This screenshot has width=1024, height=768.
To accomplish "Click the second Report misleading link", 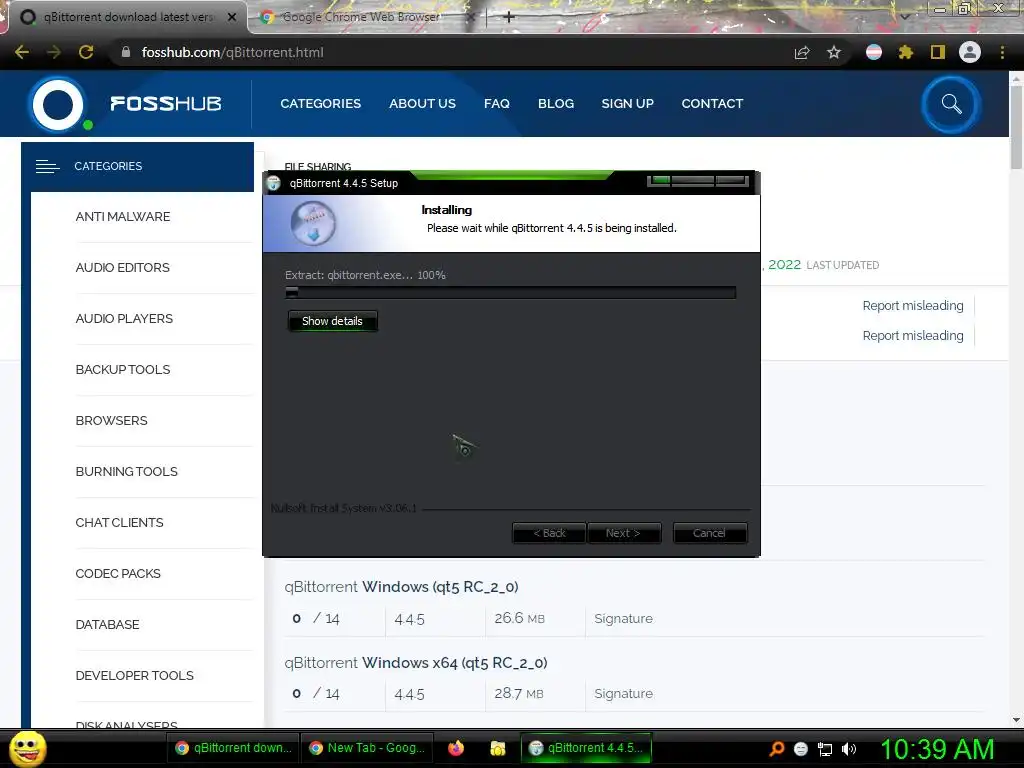I will [912, 336].
